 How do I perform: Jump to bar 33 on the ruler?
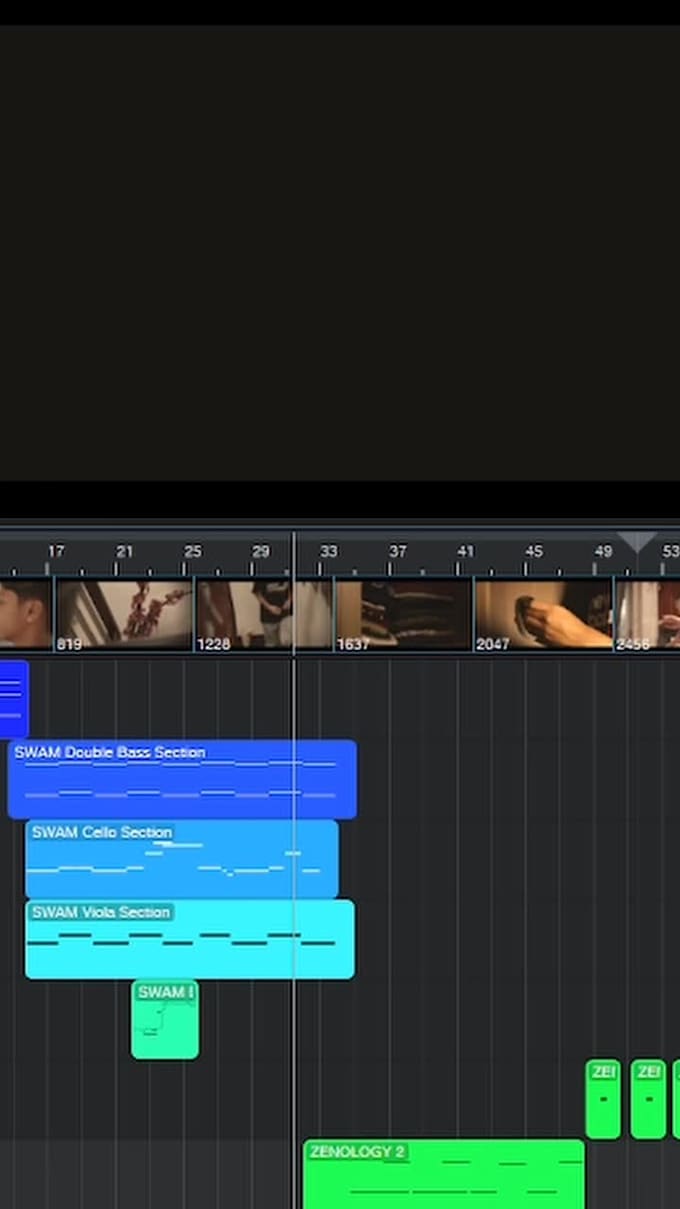coord(329,551)
